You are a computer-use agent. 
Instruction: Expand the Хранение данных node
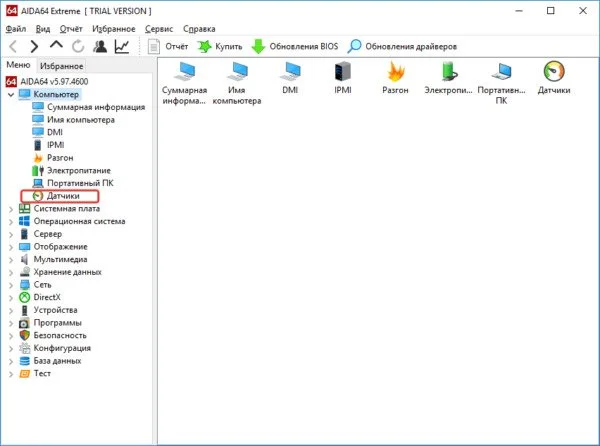pyautogui.click(x=11, y=272)
